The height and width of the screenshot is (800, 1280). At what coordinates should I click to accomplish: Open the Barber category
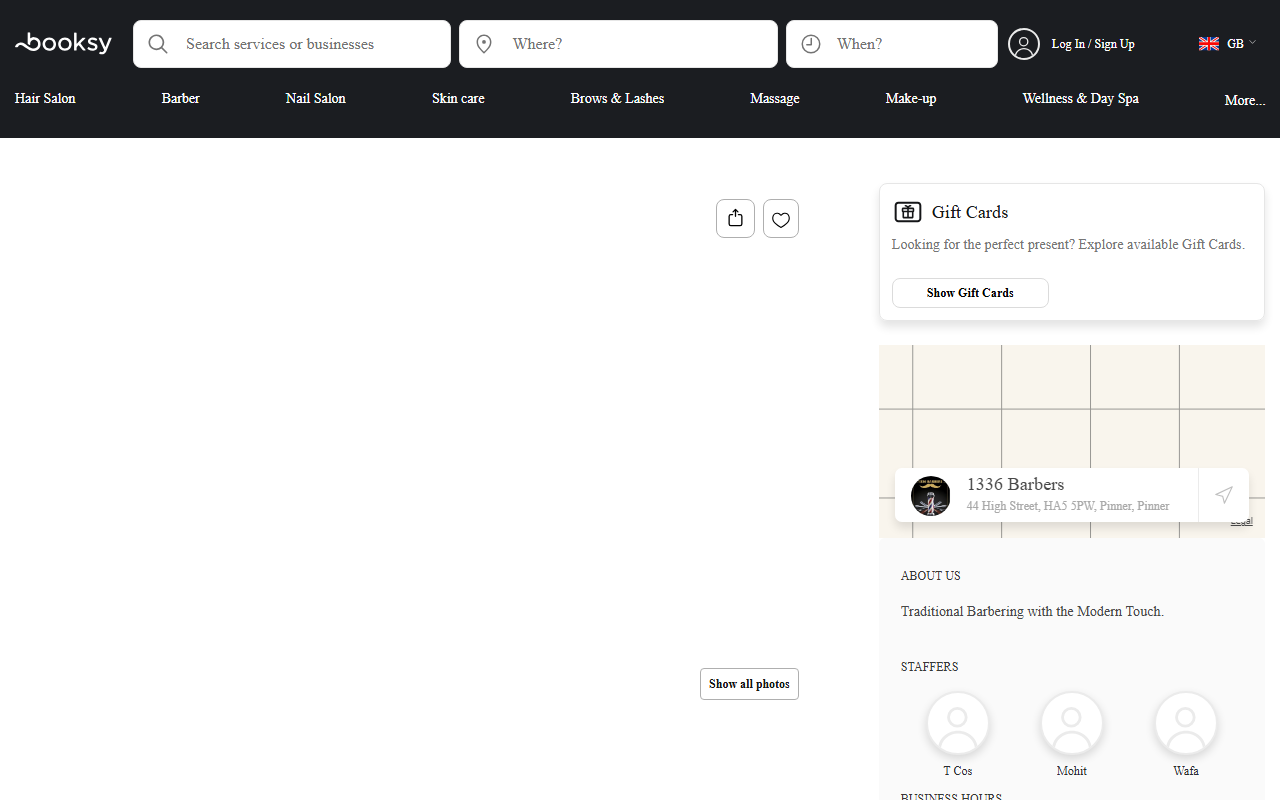coord(181,98)
